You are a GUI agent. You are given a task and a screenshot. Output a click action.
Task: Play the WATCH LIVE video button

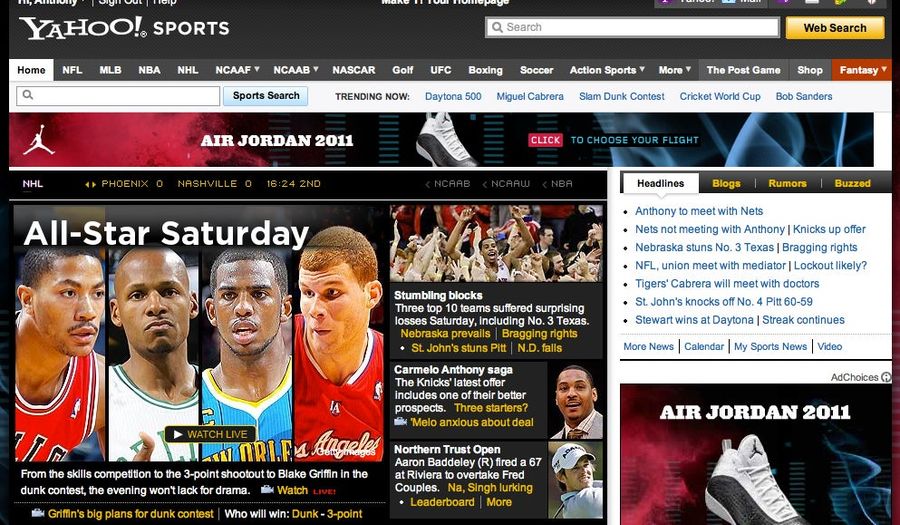point(211,434)
